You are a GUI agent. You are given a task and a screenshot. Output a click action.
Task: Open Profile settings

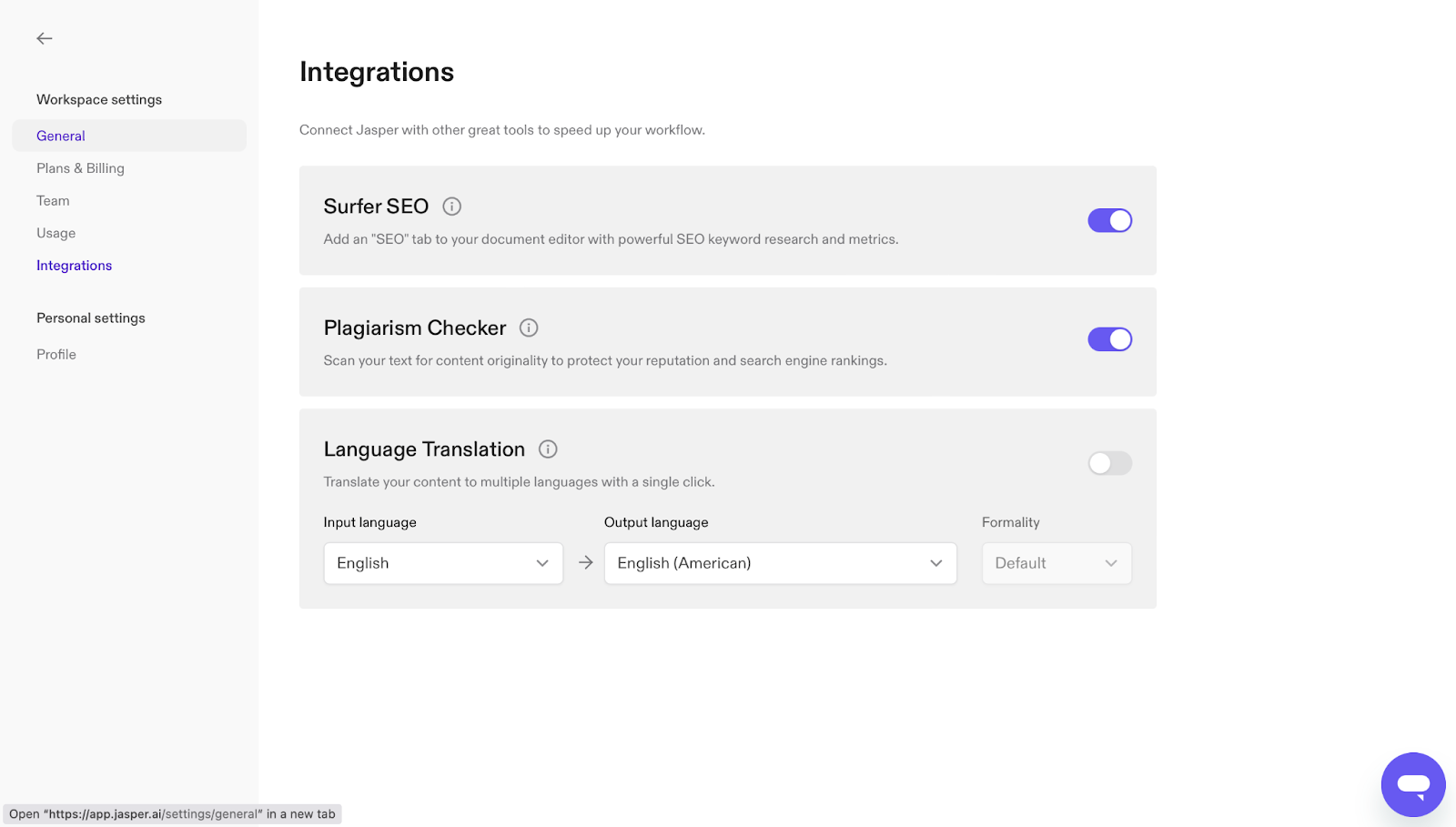click(x=56, y=355)
